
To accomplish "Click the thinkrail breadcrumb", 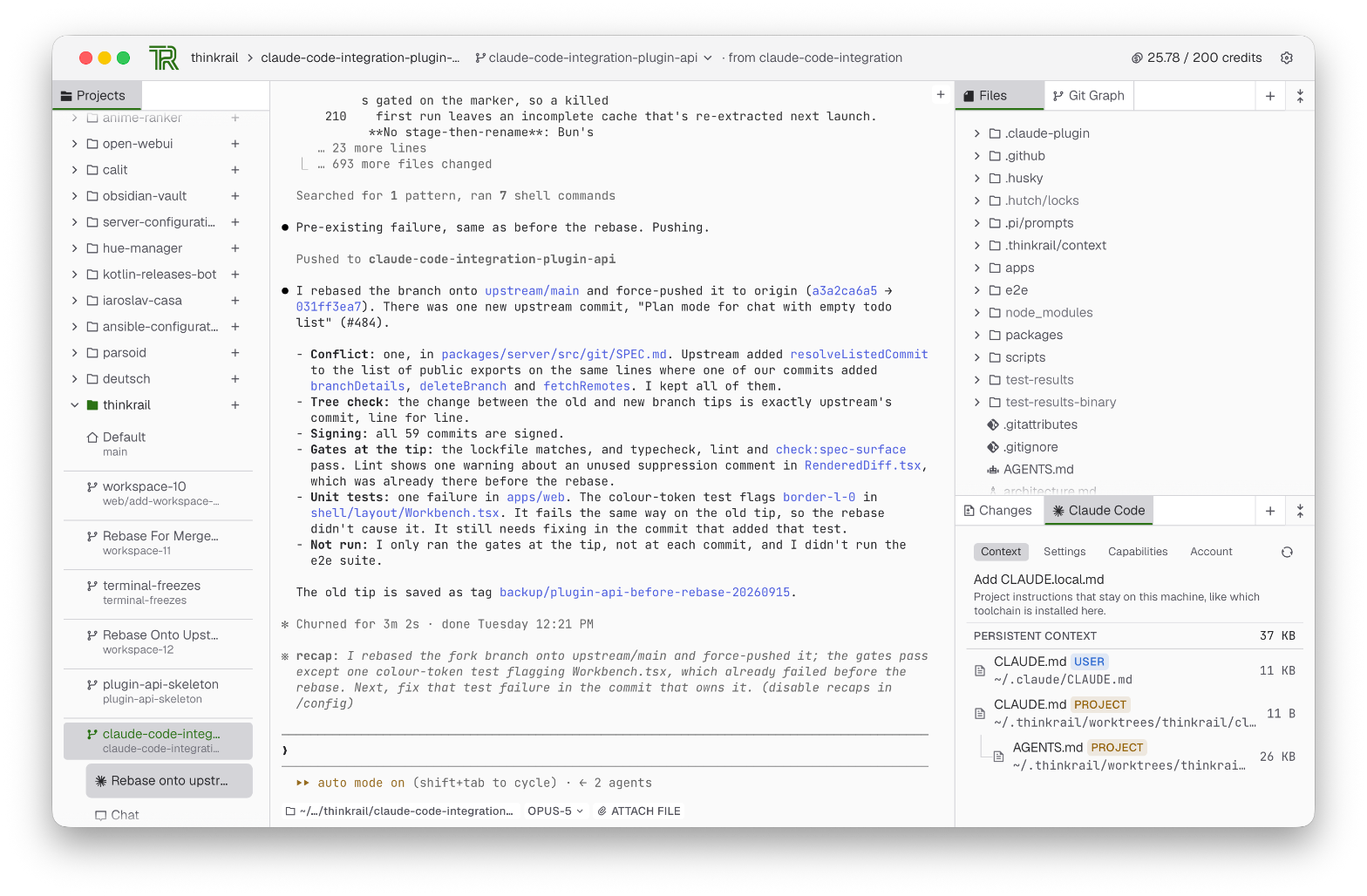I will [x=214, y=58].
